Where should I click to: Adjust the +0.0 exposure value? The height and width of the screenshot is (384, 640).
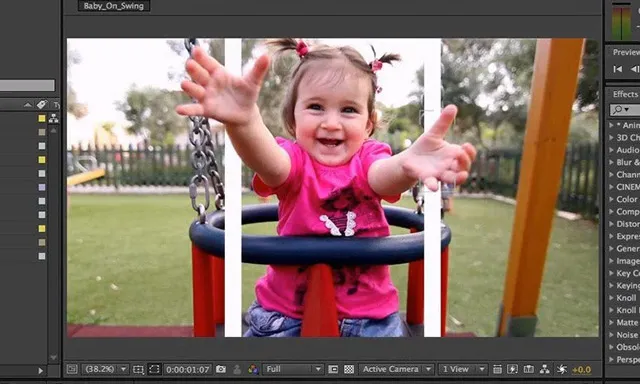pyautogui.click(x=582, y=370)
